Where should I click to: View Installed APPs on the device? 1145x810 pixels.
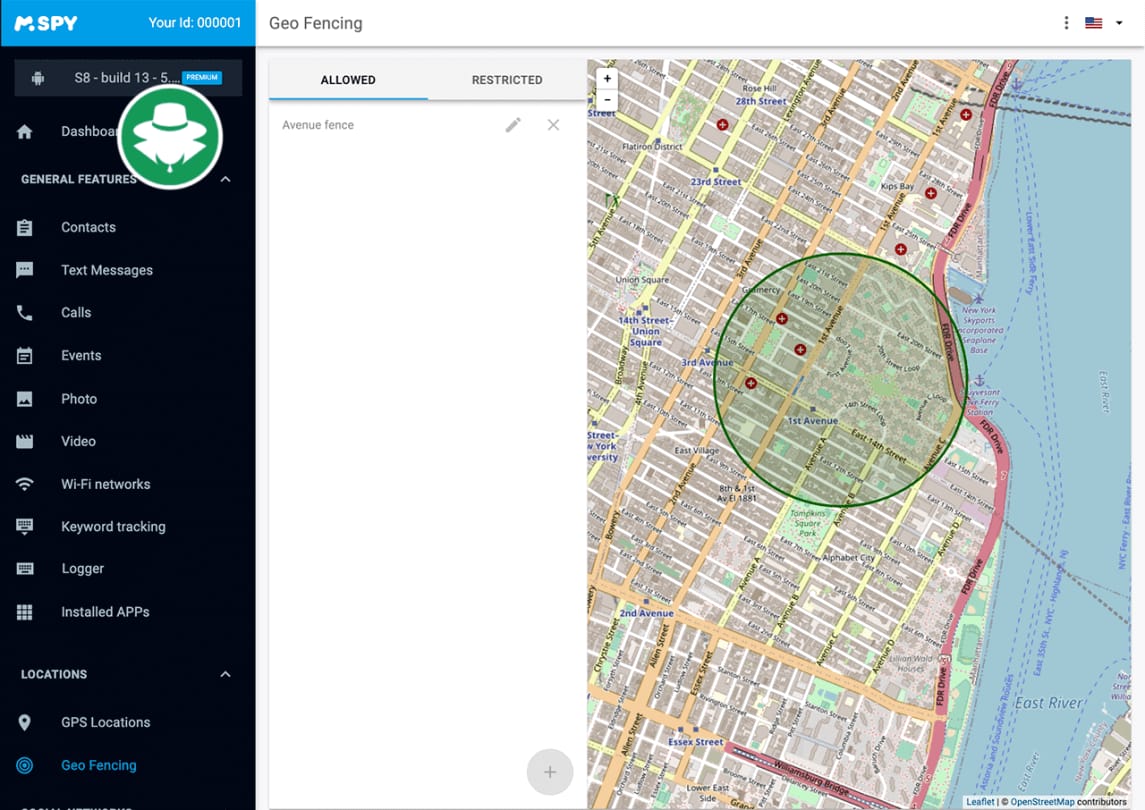tap(105, 611)
